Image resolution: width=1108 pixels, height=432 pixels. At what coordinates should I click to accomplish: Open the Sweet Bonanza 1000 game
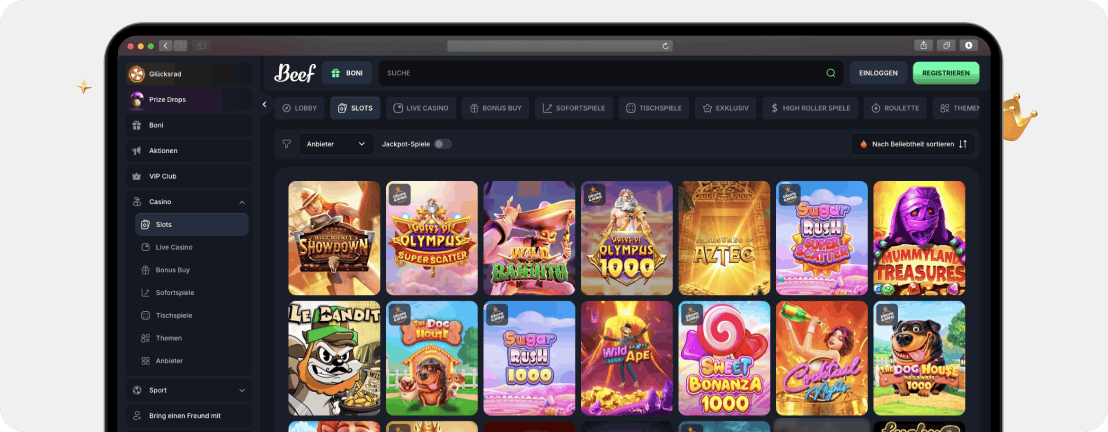click(x=724, y=358)
